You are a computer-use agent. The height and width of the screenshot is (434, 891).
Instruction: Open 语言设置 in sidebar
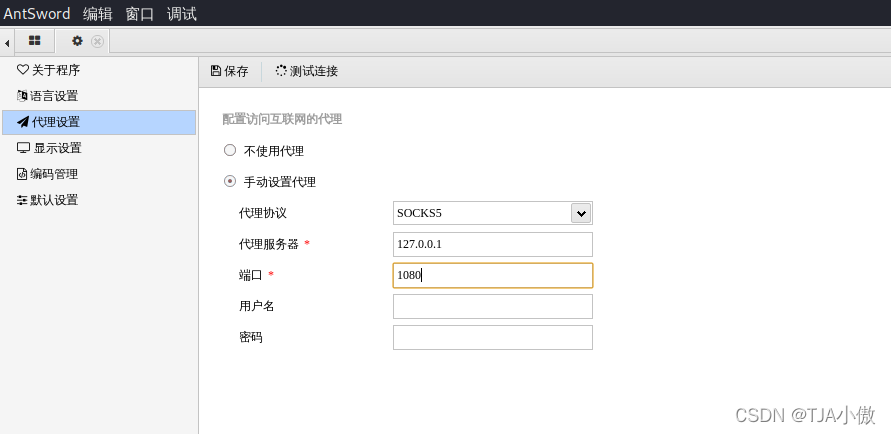pyautogui.click(x=99, y=96)
